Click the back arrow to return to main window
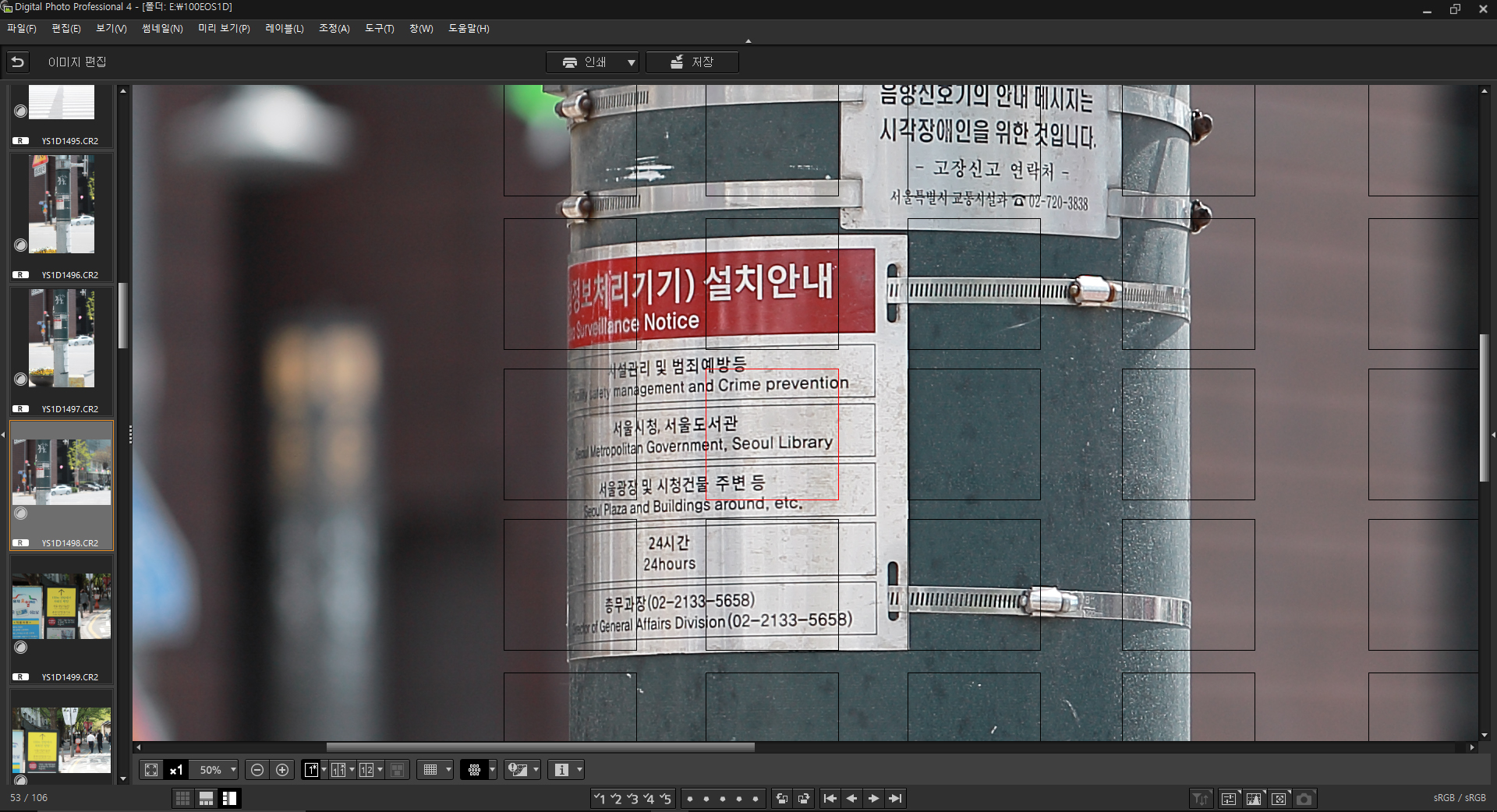Viewport: 1497px width, 812px height. tap(18, 62)
